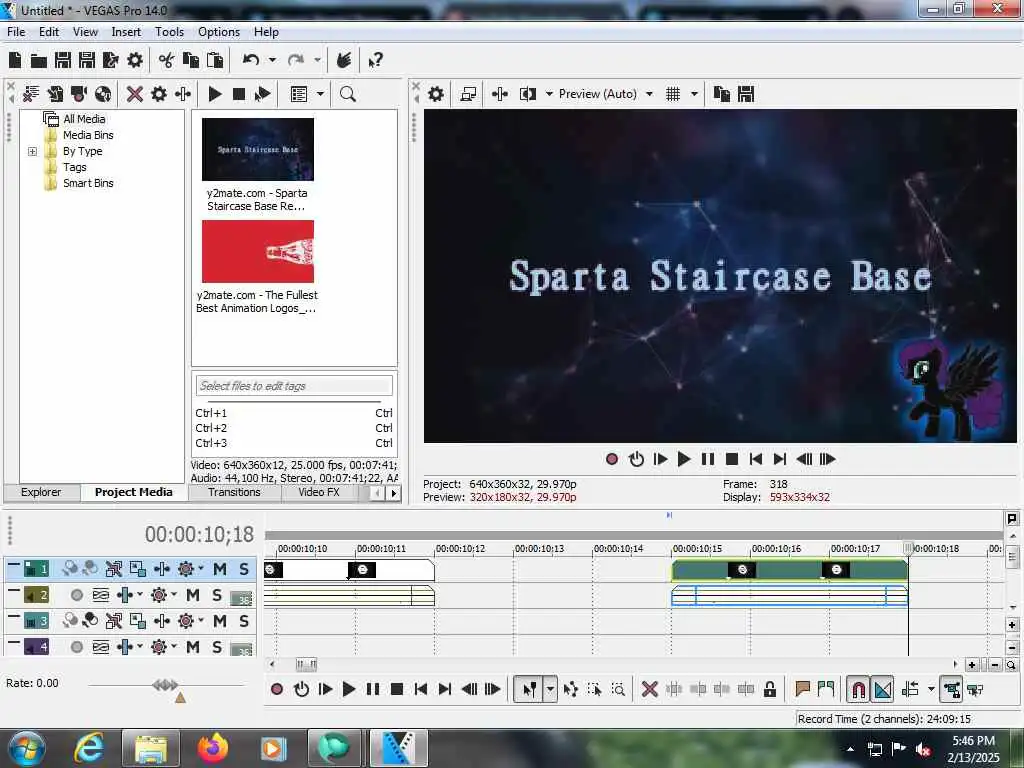Solo video track 3
Image resolution: width=1024 pixels, height=768 pixels.
coord(244,621)
